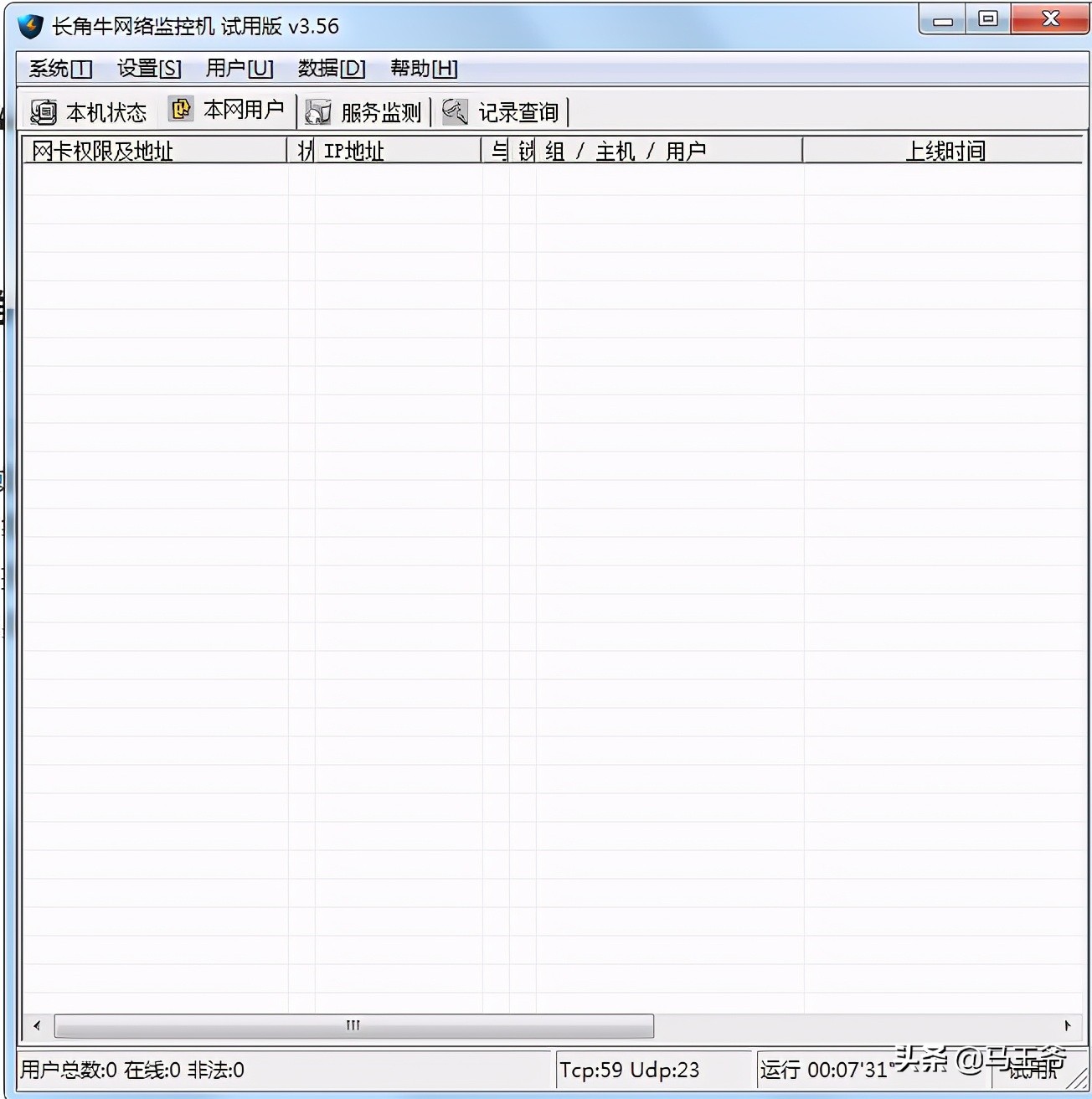
Task: Switch to the 记录查询 tab
Action: [502, 111]
